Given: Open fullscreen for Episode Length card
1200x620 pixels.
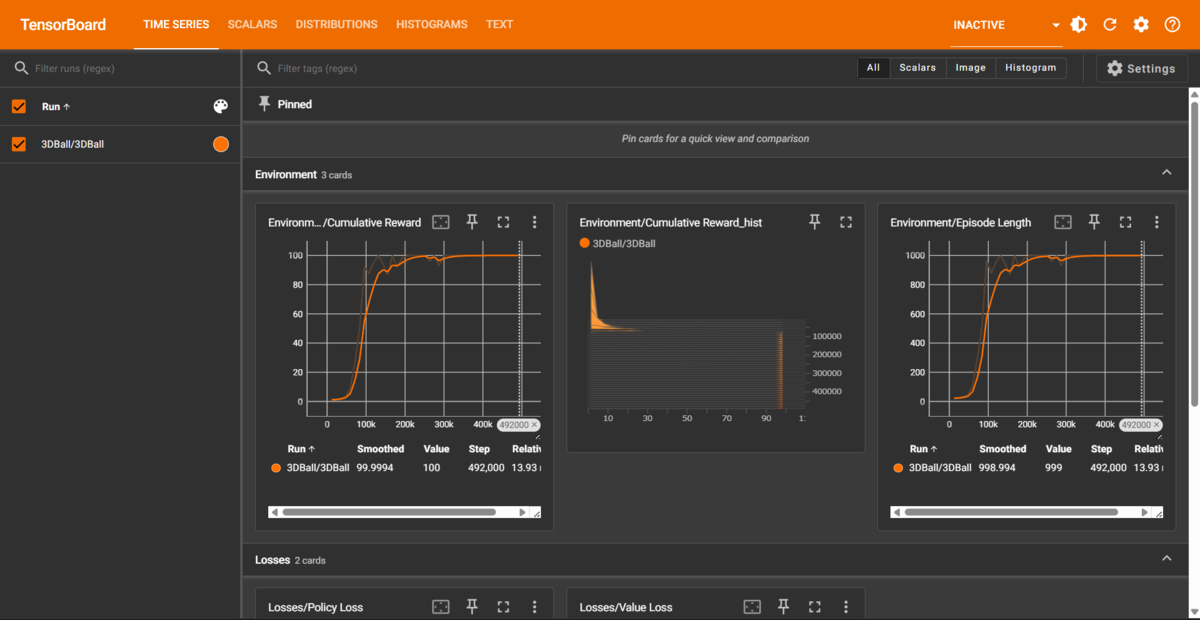Looking at the screenshot, I should tap(1125, 222).
